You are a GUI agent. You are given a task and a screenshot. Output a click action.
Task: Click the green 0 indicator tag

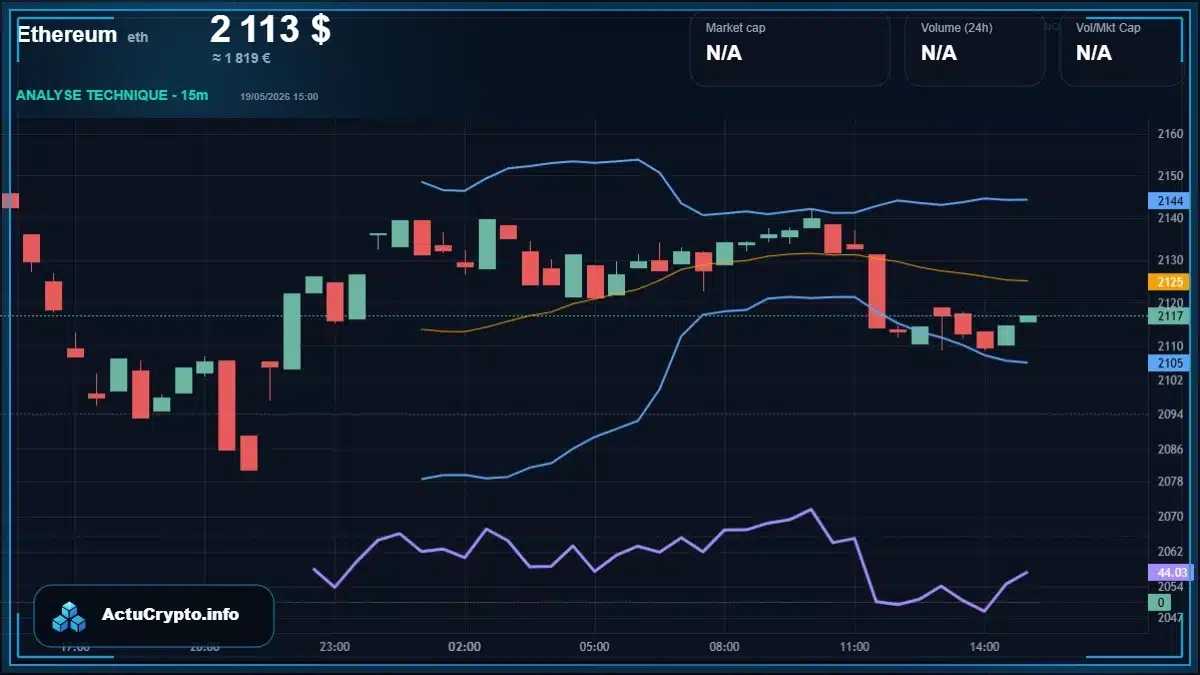point(1160,603)
